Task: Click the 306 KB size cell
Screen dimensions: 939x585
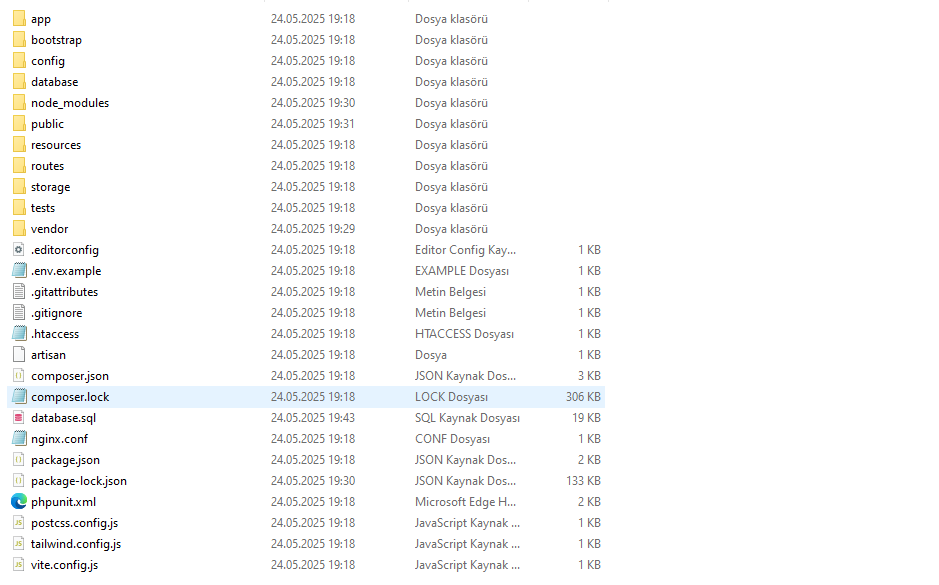Action: (x=583, y=397)
